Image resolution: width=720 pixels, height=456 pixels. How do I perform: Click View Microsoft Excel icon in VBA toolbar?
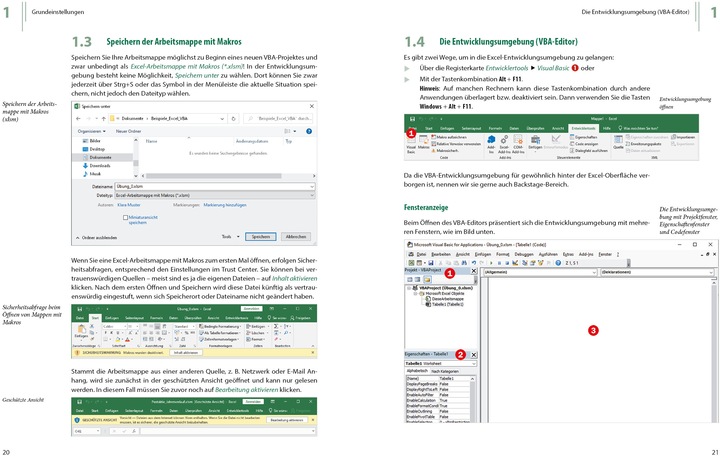tap(411, 263)
